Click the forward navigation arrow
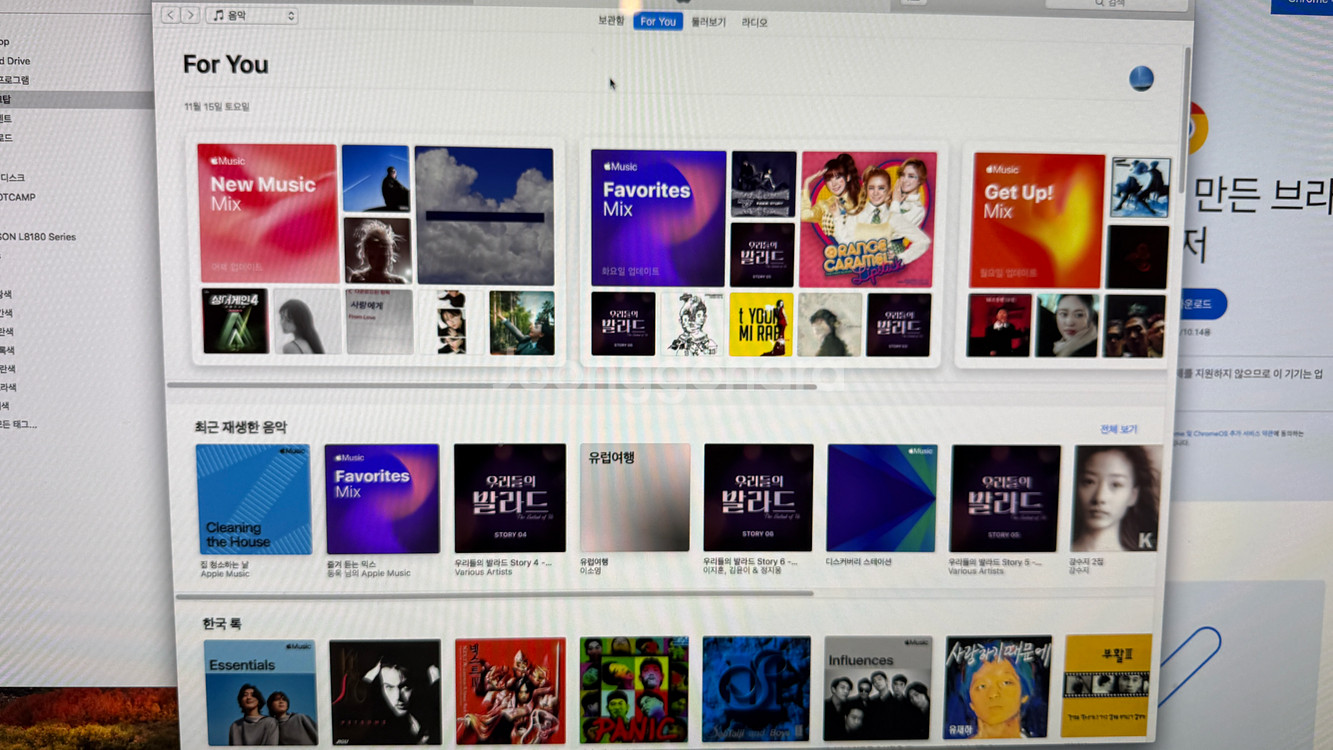 point(190,15)
